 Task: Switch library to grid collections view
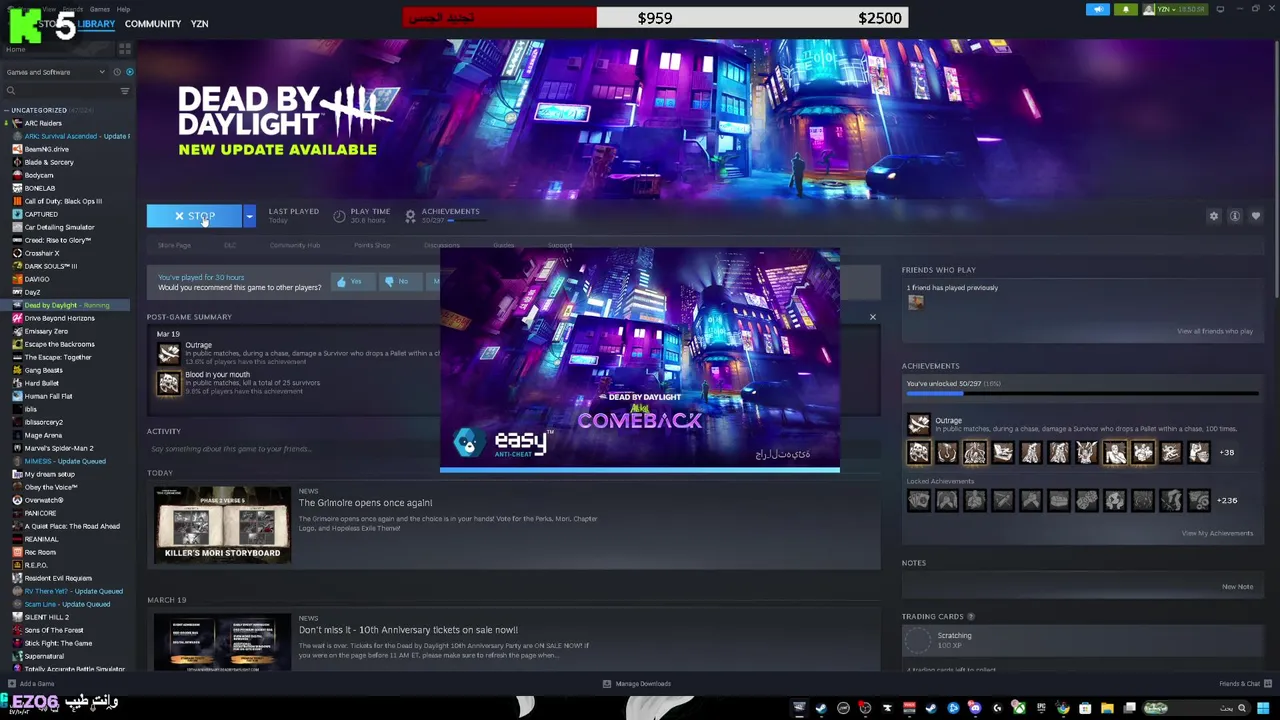pyautogui.click(x=125, y=49)
